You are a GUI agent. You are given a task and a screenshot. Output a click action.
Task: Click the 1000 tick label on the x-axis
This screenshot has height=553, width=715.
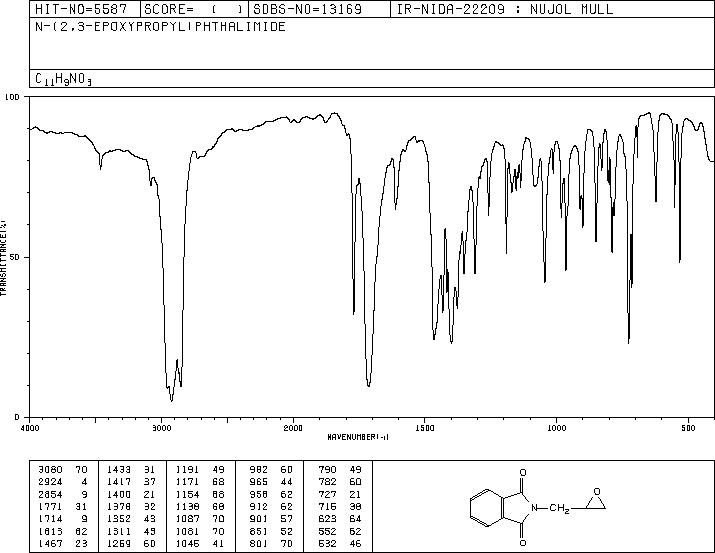tap(556, 428)
